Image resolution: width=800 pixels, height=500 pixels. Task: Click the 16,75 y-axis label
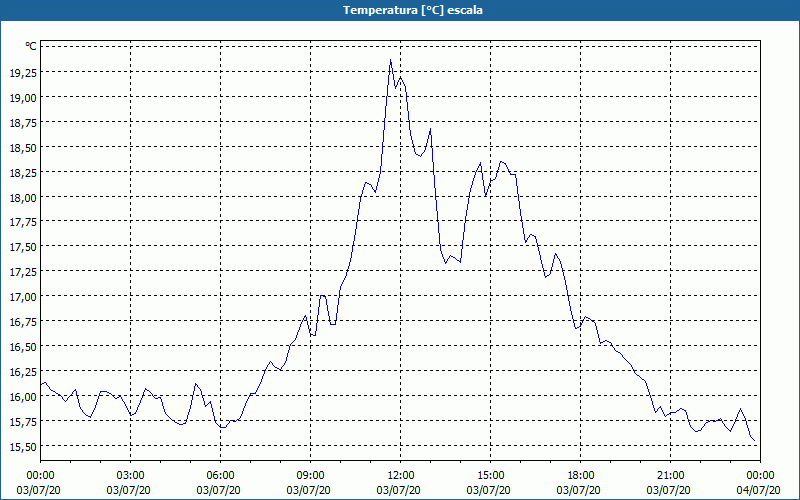tap(23, 321)
